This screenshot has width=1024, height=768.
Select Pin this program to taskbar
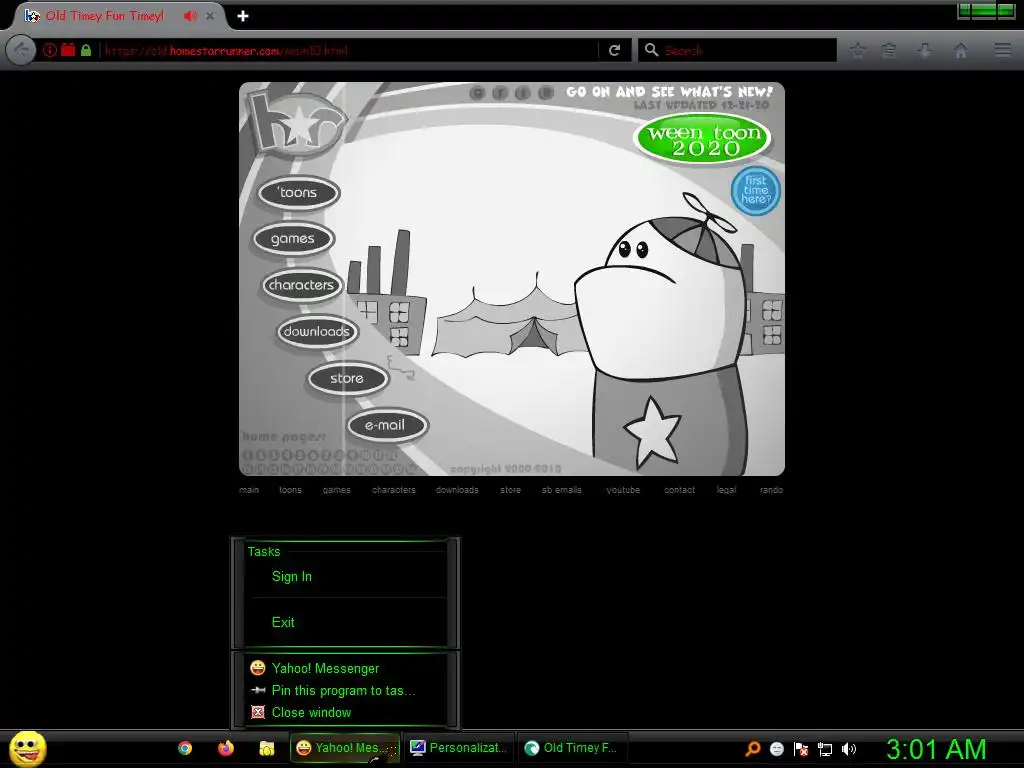pyautogui.click(x=346, y=690)
